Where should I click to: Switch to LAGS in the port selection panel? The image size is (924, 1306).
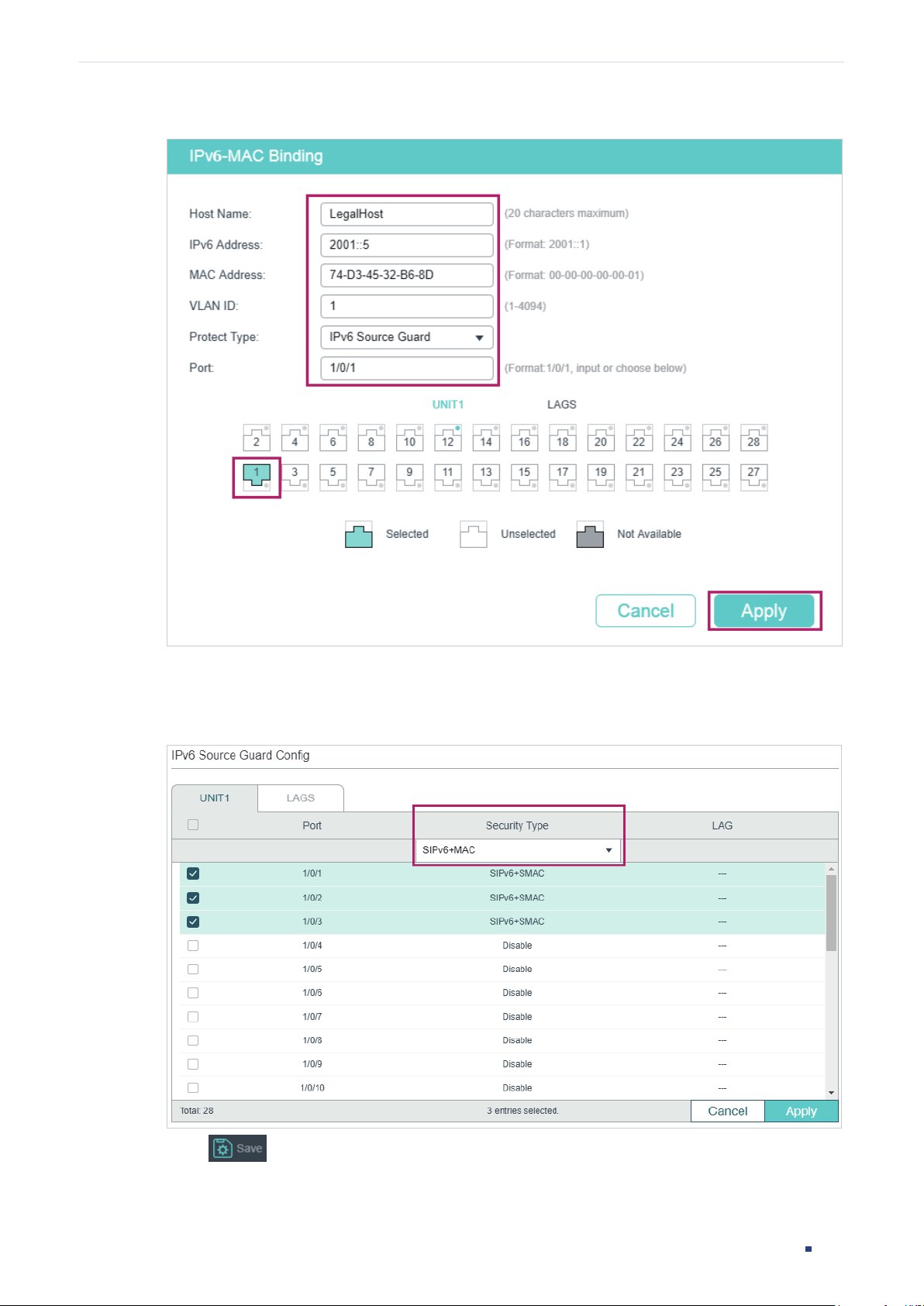(562, 405)
